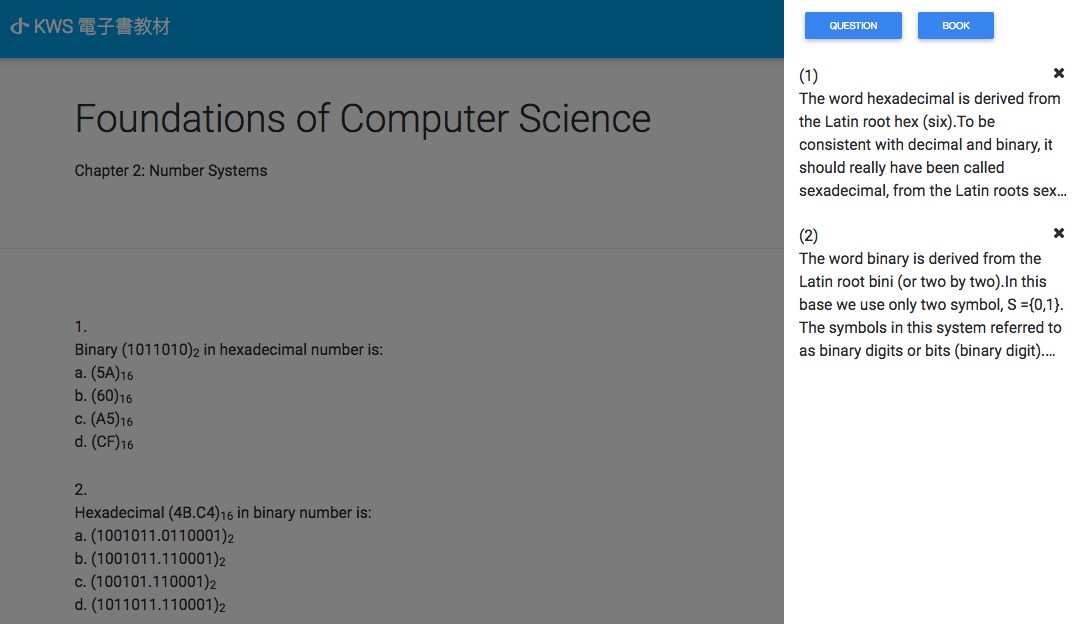Image resolution: width=1080 pixels, height=624 pixels.
Task: Click question 1 binary to hexadecimal prompt
Action: pos(229,350)
